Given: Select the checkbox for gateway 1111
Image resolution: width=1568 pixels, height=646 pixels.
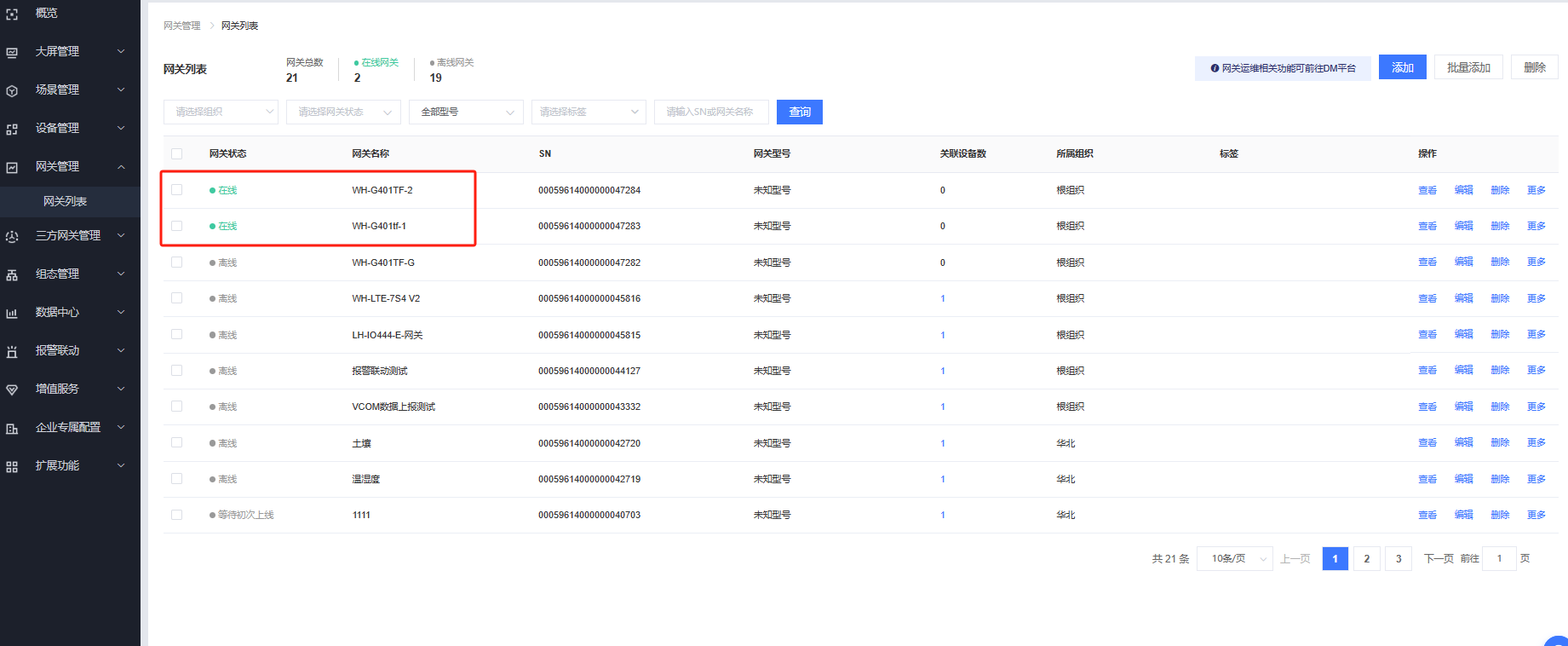Looking at the screenshot, I should [177, 515].
